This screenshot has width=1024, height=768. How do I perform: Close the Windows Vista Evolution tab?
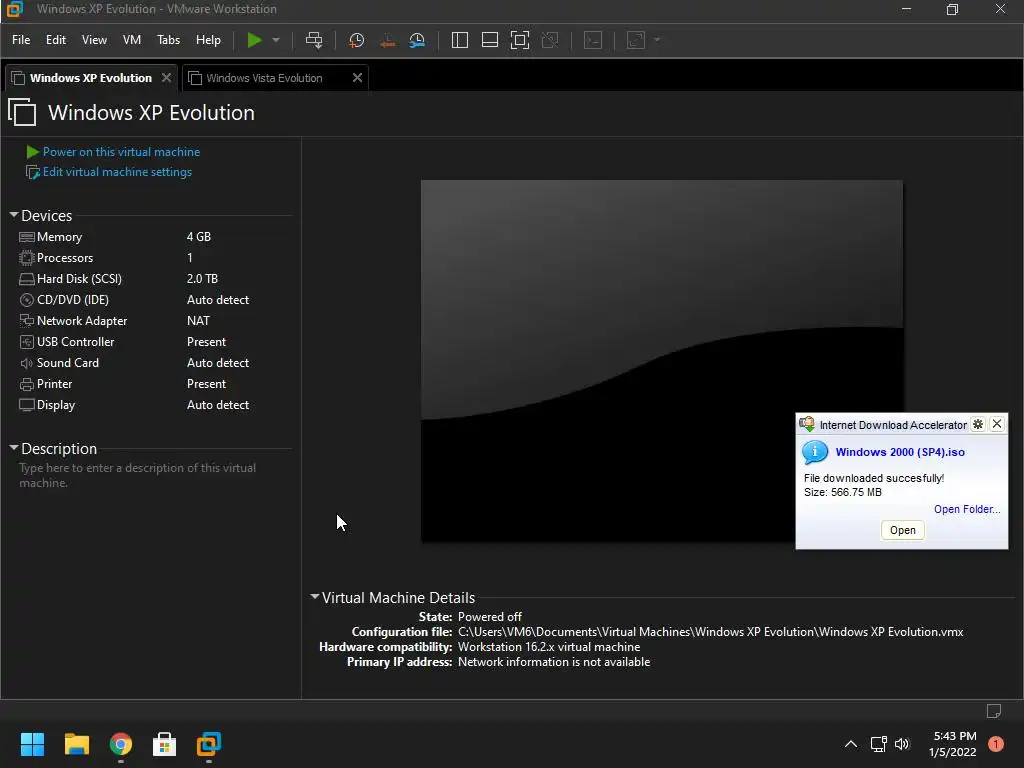tap(357, 78)
